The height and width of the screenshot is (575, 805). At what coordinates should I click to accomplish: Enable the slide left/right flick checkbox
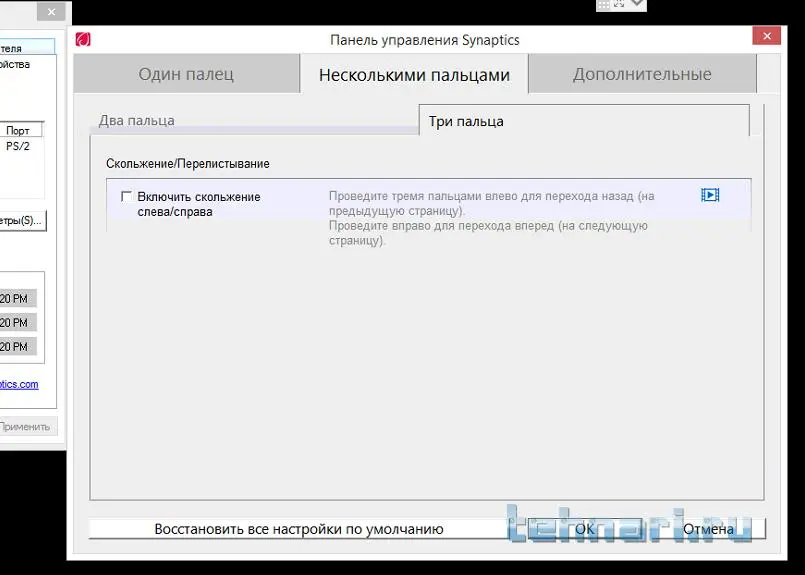coord(126,196)
